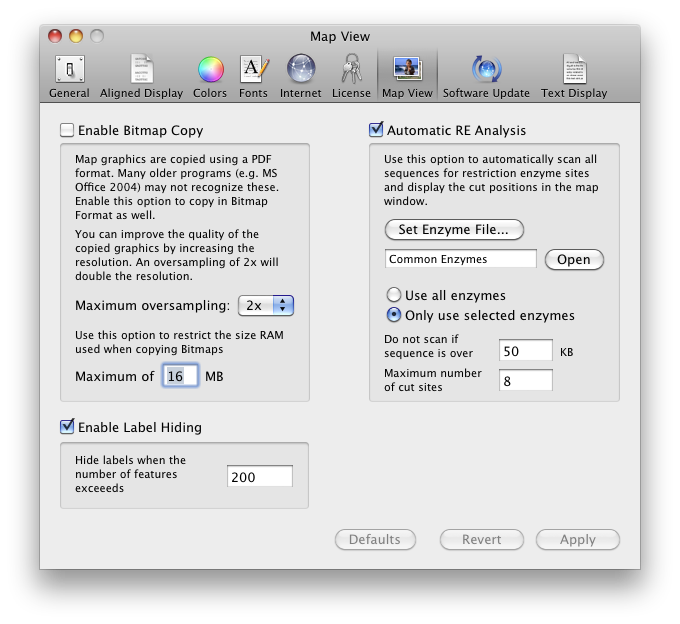Uncheck Enable Label Hiding
The width and height of the screenshot is (680, 624).
[67, 427]
